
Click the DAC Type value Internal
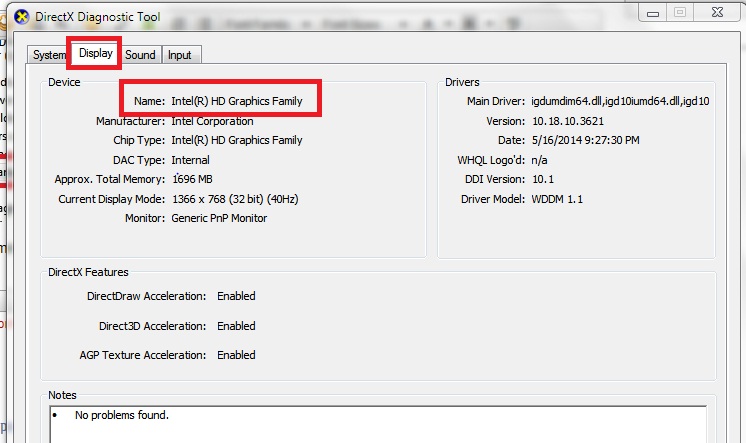(190, 160)
